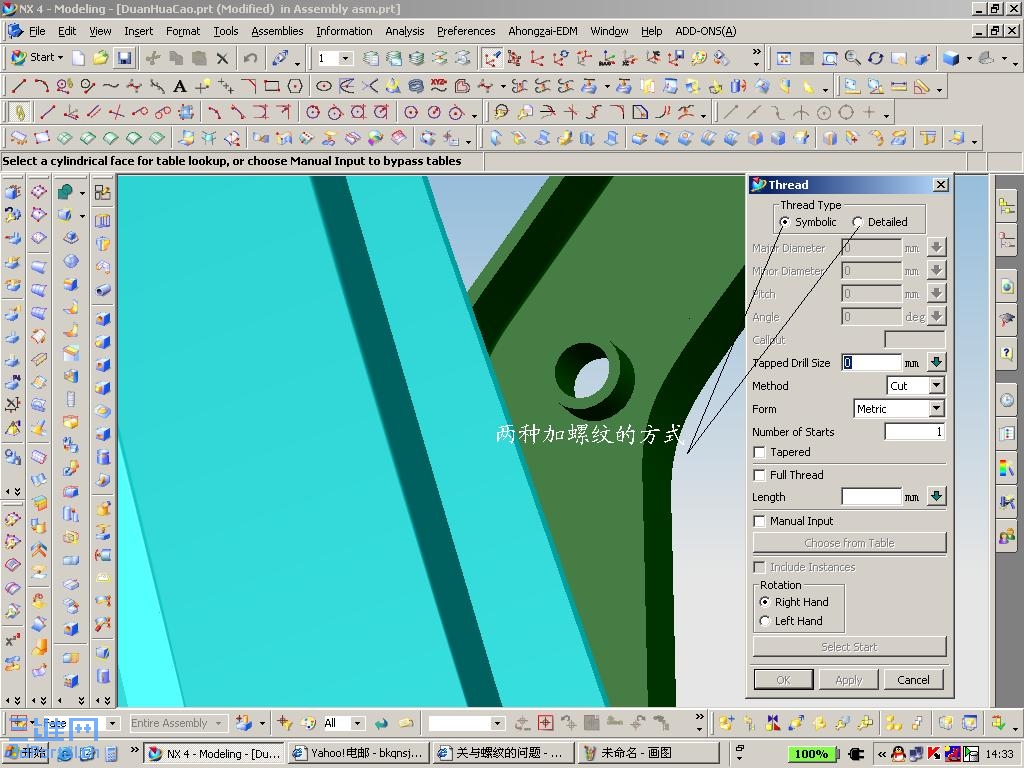Screen dimensions: 1024x768
Task: Click the QQ penguin tray icon
Action: (899, 754)
